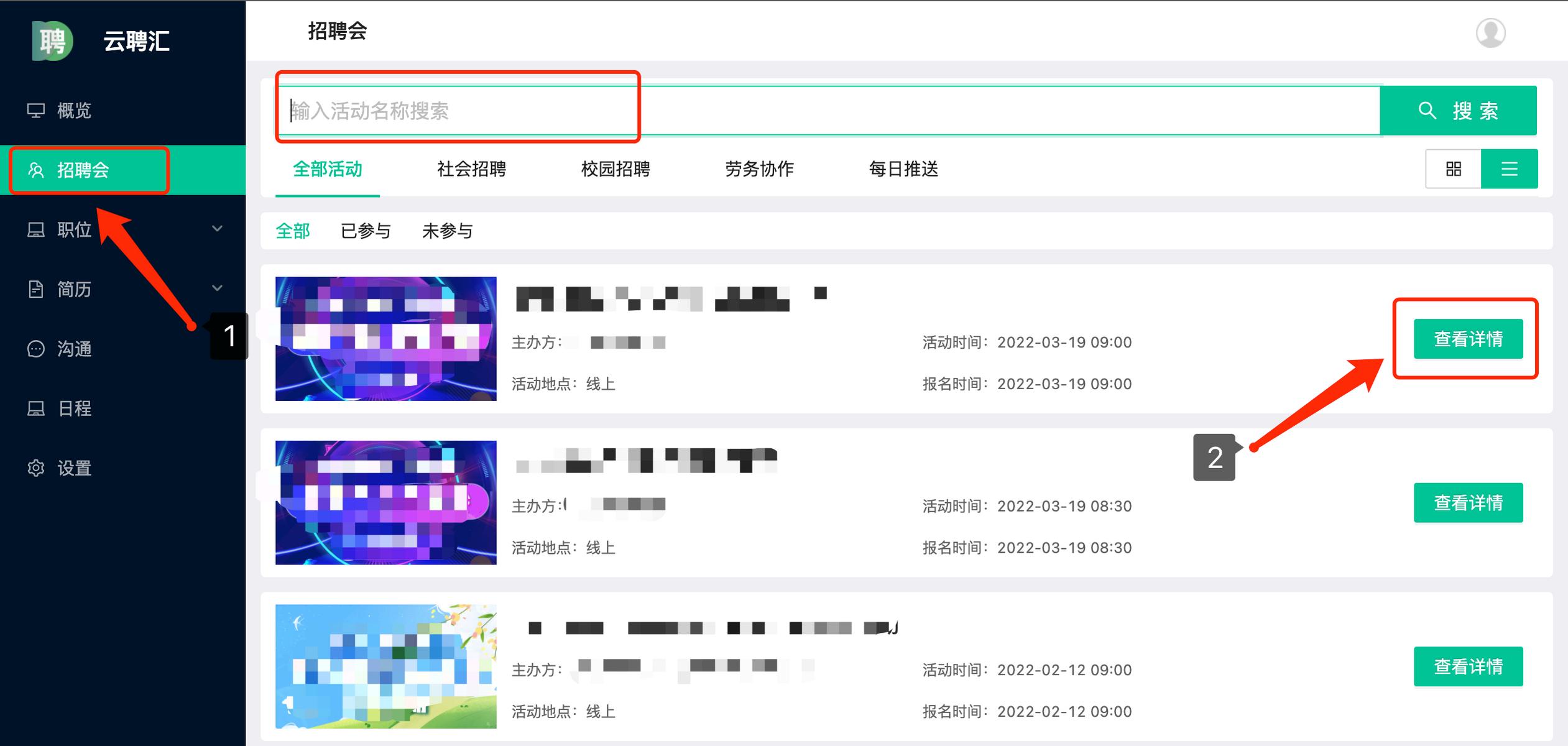Open 设置 settings gear in sidebar
The image size is (1568, 746).
coord(73,468)
